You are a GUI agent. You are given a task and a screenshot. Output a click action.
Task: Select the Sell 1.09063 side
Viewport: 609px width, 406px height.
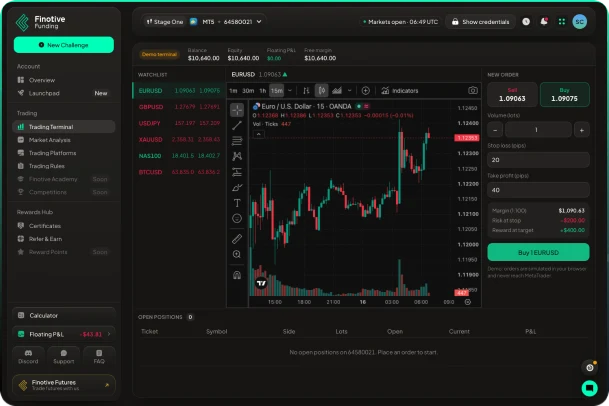[512, 94]
